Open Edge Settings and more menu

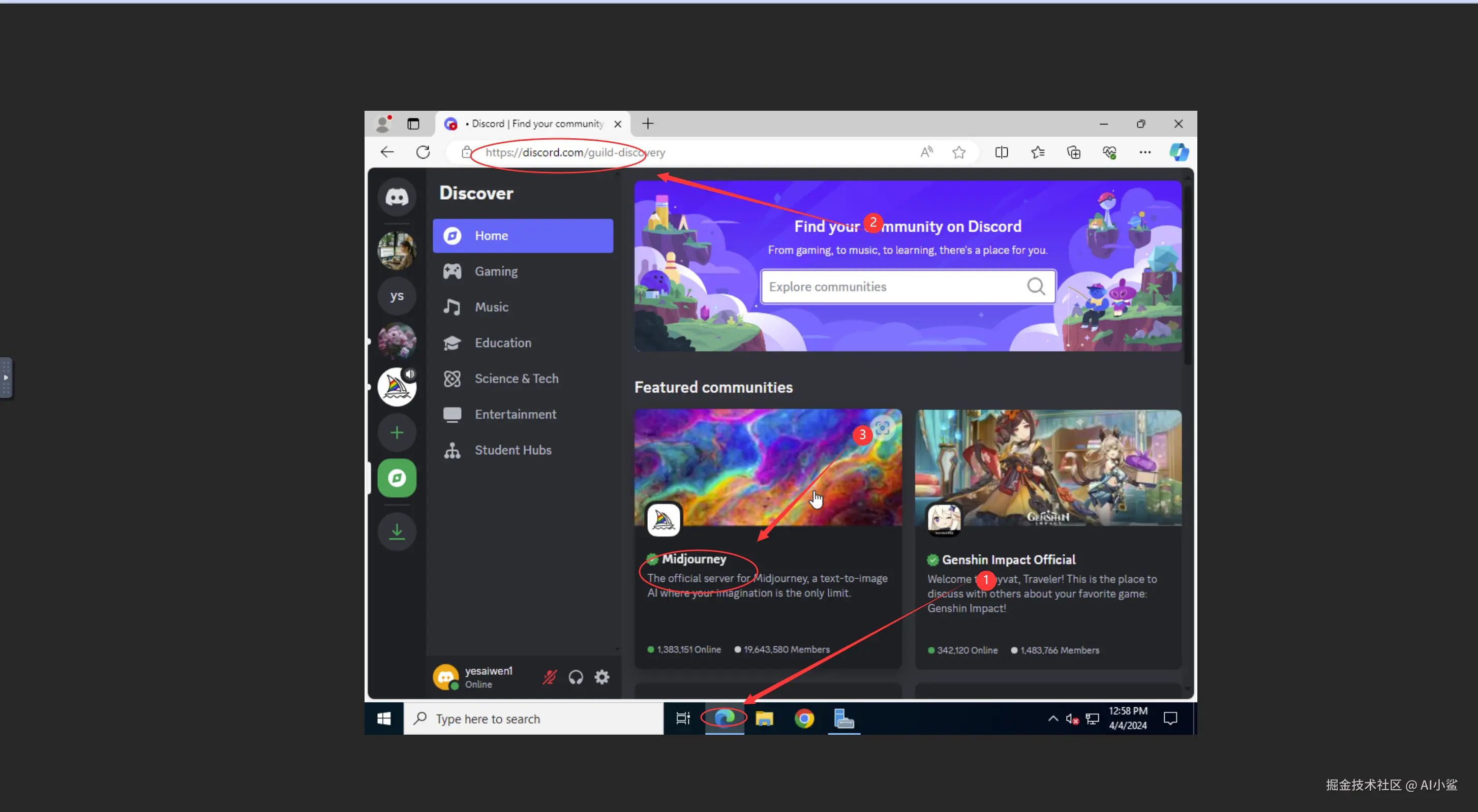1144,152
